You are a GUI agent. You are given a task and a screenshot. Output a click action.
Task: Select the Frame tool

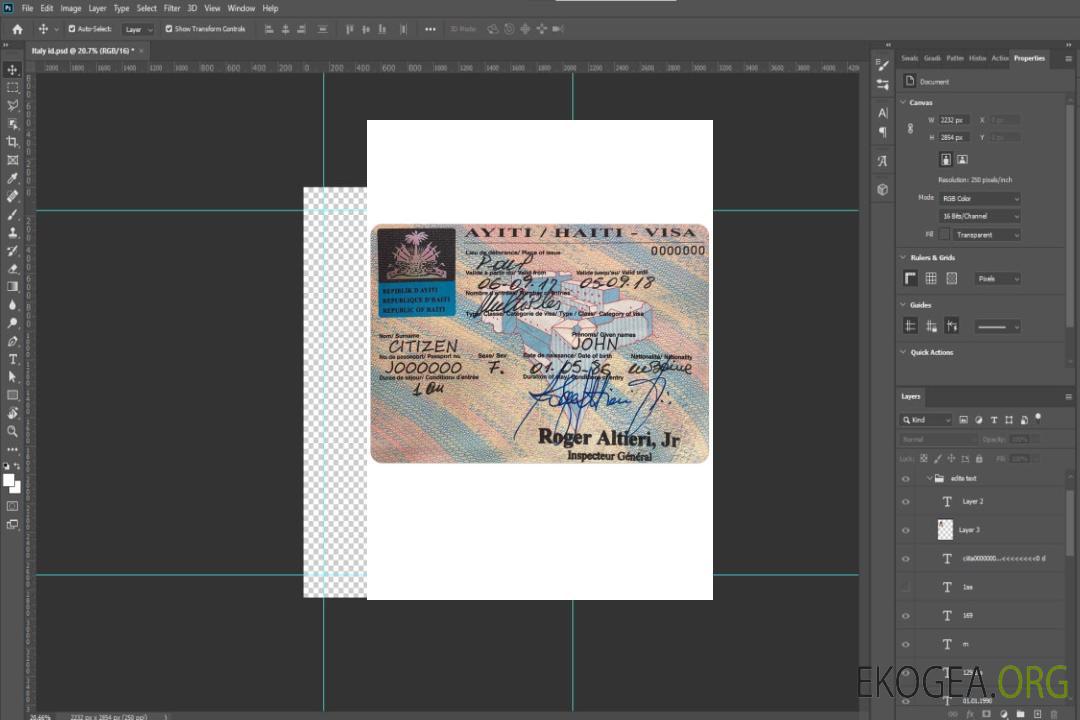pyautogui.click(x=12, y=160)
